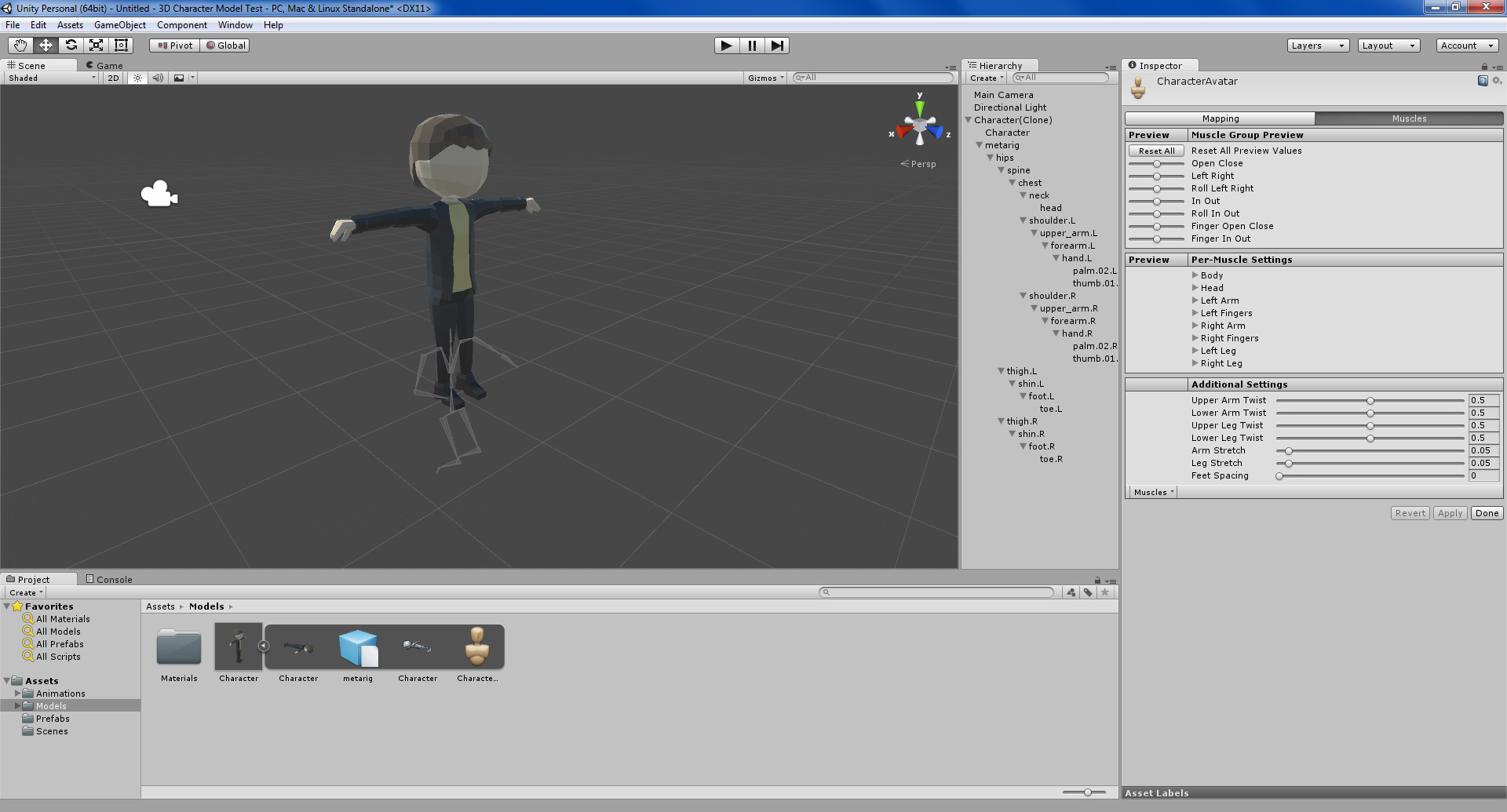Viewport: 1507px width, 812px height.
Task: Click the Reset All button
Action: pyautogui.click(x=1156, y=151)
